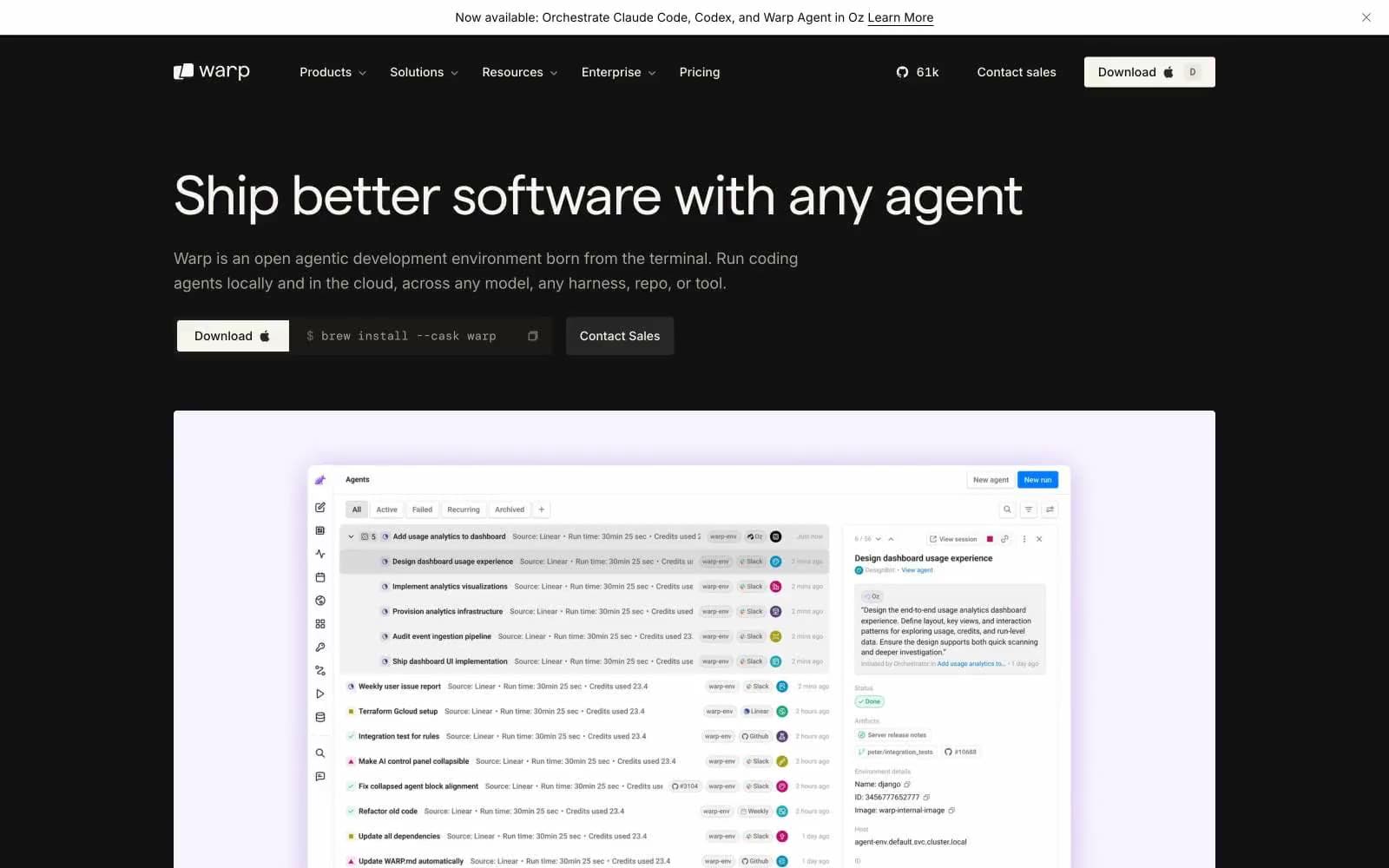The width and height of the screenshot is (1389, 868).
Task: Click the red stop square in the detail panel
Action: (x=990, y=539)
